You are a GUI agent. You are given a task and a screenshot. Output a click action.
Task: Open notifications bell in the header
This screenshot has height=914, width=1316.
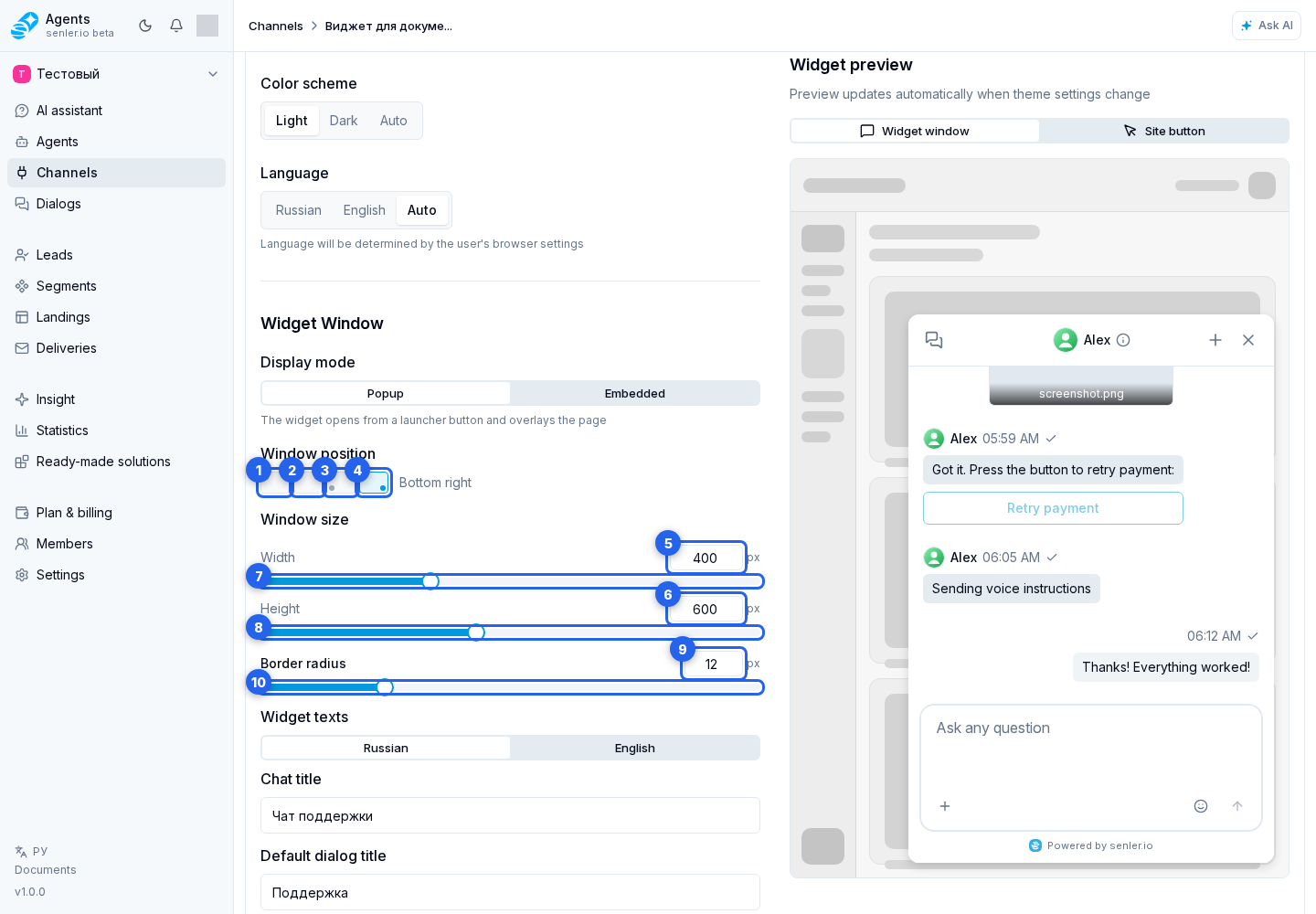click(x=176, y=26)
